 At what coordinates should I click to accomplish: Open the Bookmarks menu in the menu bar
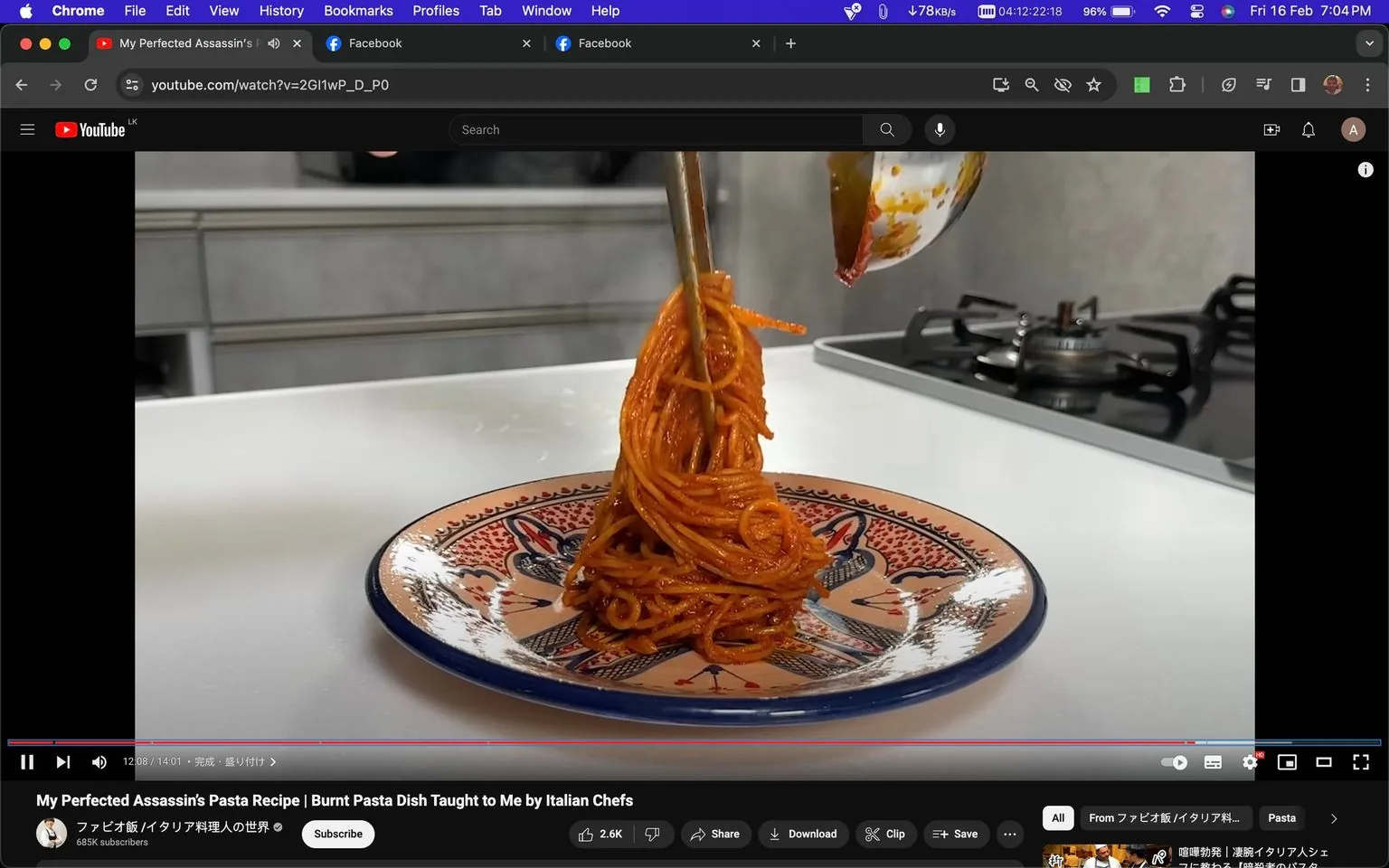coord(357,10)
